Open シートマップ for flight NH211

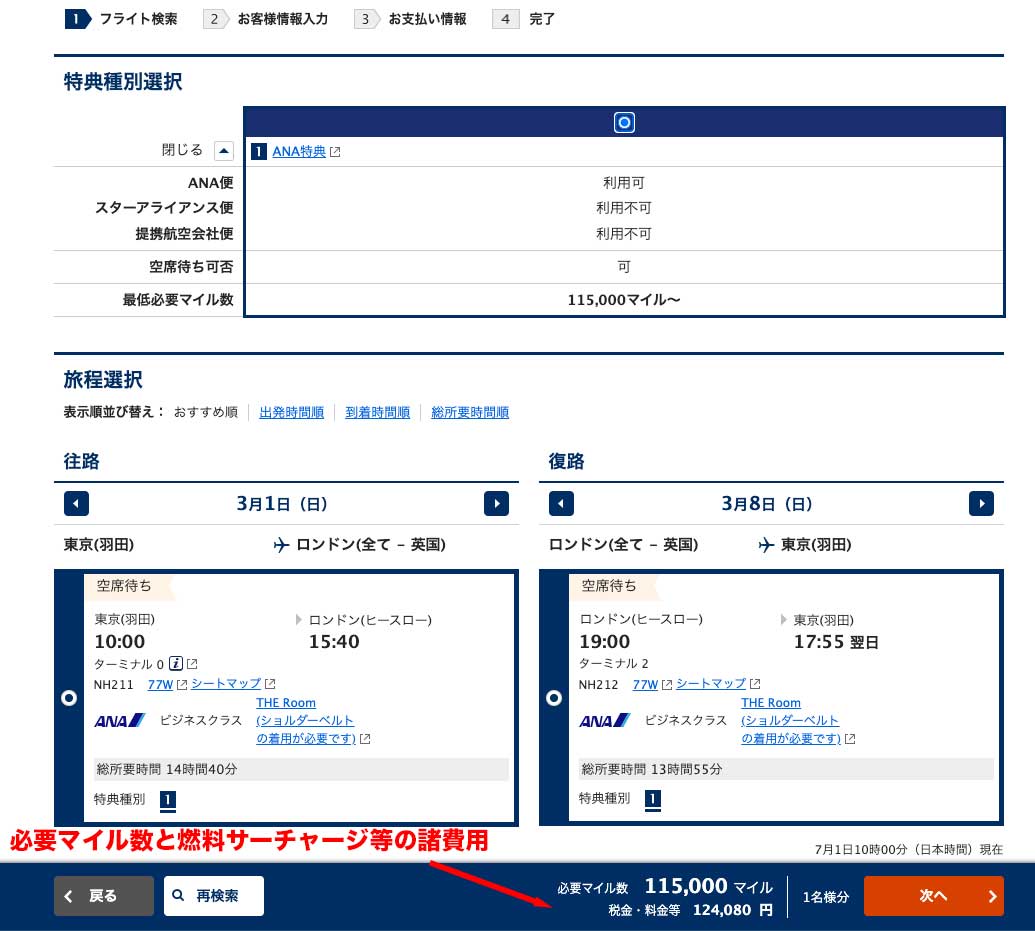point(226,683)
